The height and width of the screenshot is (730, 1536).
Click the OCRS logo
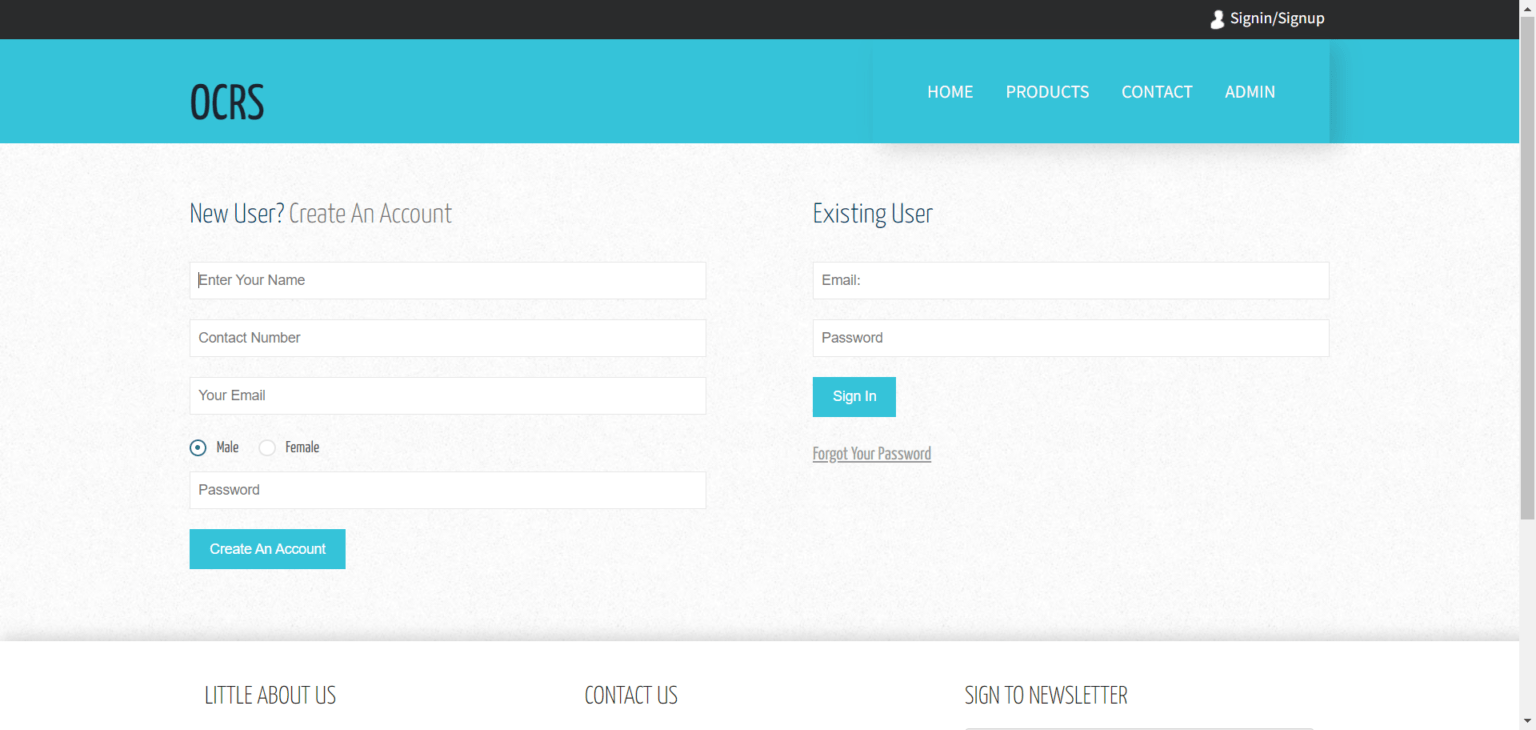tap(226, 100)
